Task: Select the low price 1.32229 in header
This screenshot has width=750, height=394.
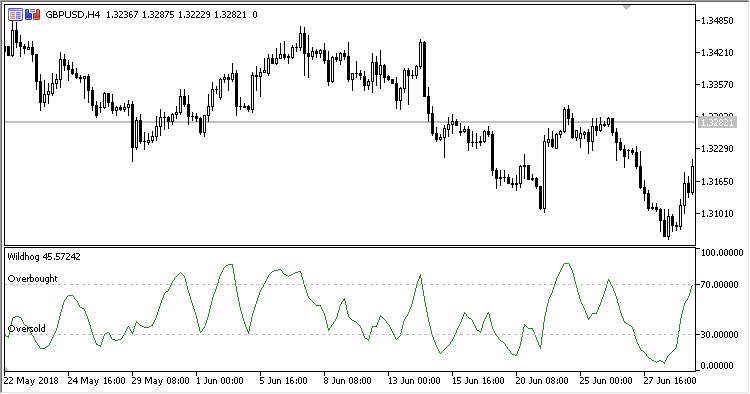Action: pos(194,15)
